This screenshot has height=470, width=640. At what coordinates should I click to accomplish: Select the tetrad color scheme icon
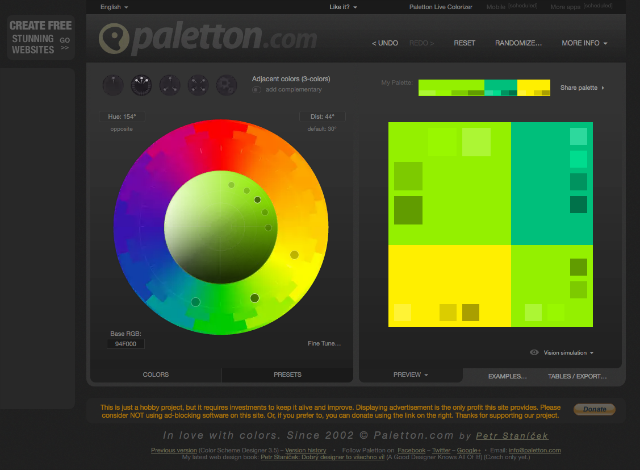coord(198,85)
